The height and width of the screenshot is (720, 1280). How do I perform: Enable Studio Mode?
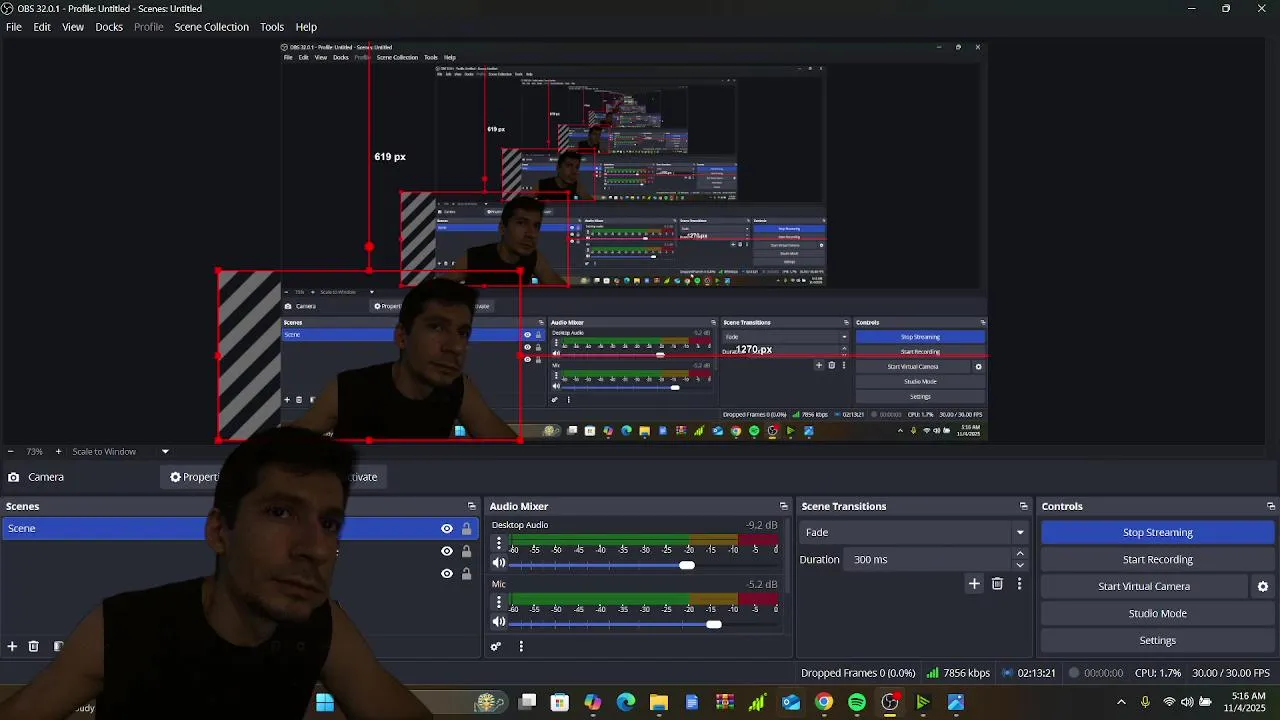click(x=1158, y=614)
